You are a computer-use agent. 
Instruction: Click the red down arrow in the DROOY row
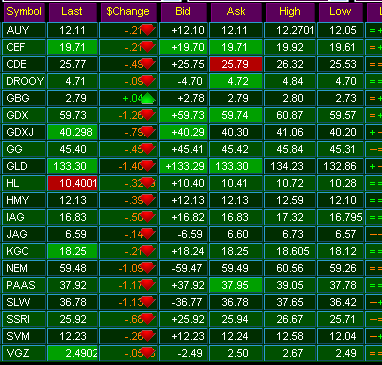147,81
